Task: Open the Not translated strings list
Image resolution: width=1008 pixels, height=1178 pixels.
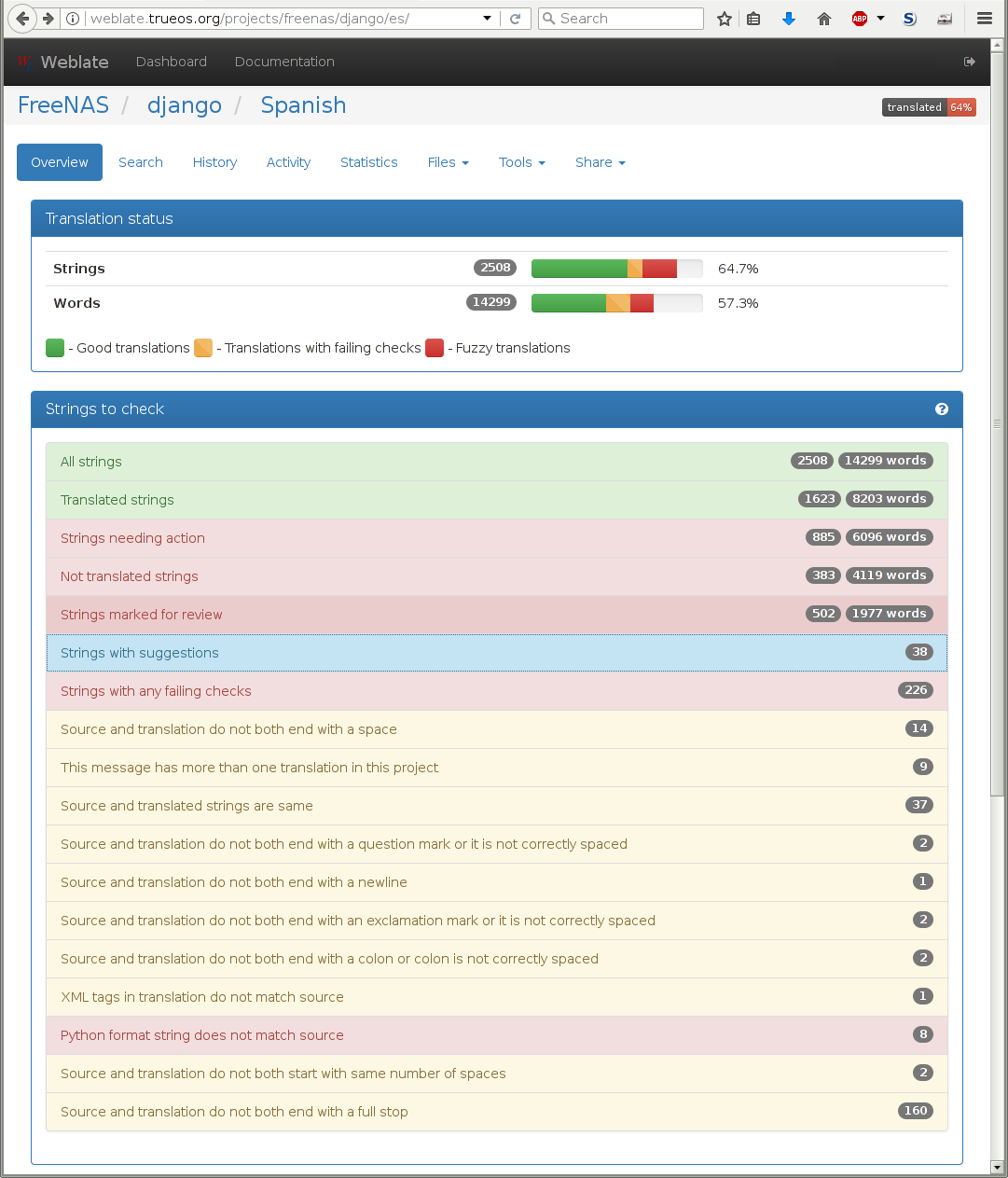Action: click(129, 576)
